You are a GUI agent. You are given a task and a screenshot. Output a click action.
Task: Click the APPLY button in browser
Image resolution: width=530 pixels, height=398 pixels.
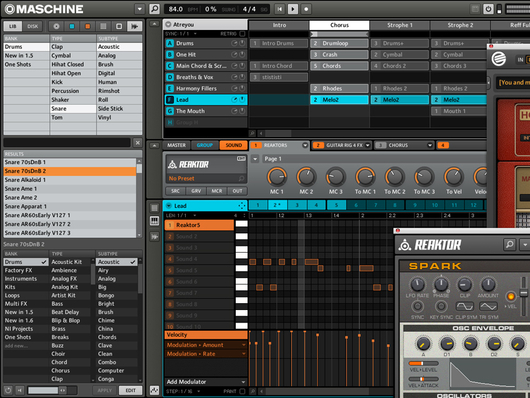tap(104, 390)
